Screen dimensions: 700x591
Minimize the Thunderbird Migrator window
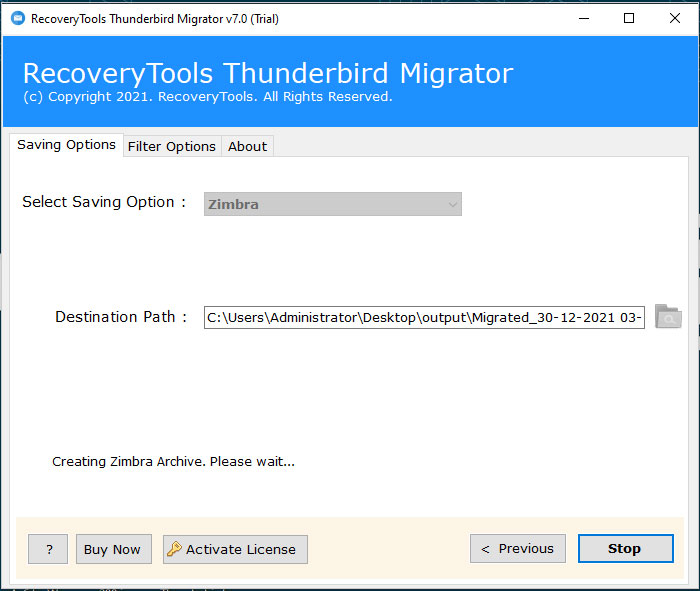point(584,19)
